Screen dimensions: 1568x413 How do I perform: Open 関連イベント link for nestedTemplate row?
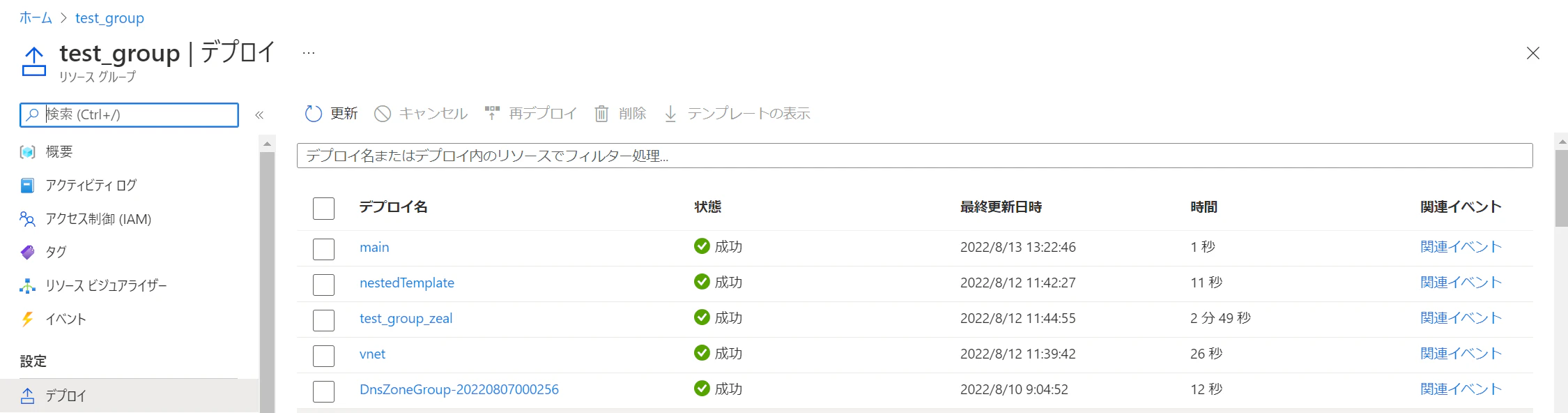point(1461,282)
